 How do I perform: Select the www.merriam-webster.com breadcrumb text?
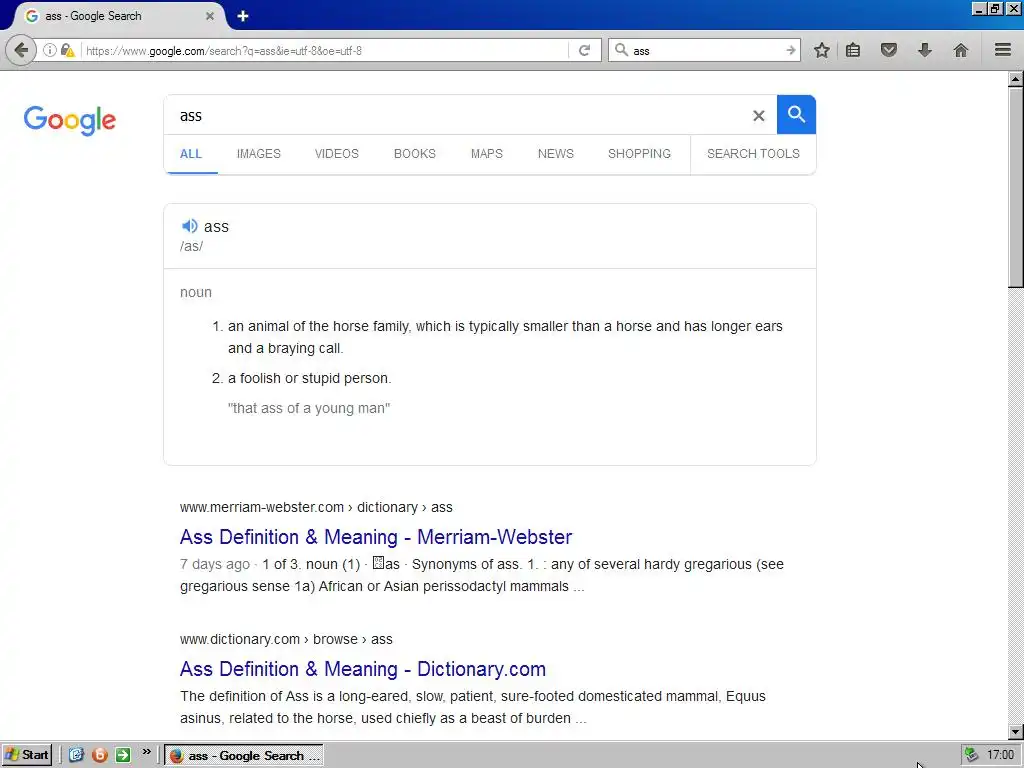click(262, 507)
